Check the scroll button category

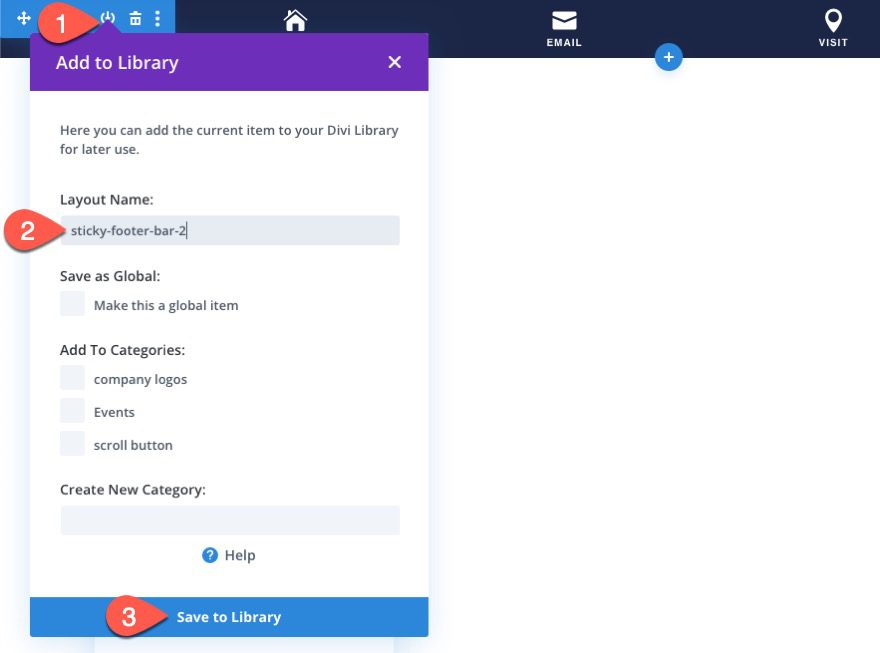71,443
